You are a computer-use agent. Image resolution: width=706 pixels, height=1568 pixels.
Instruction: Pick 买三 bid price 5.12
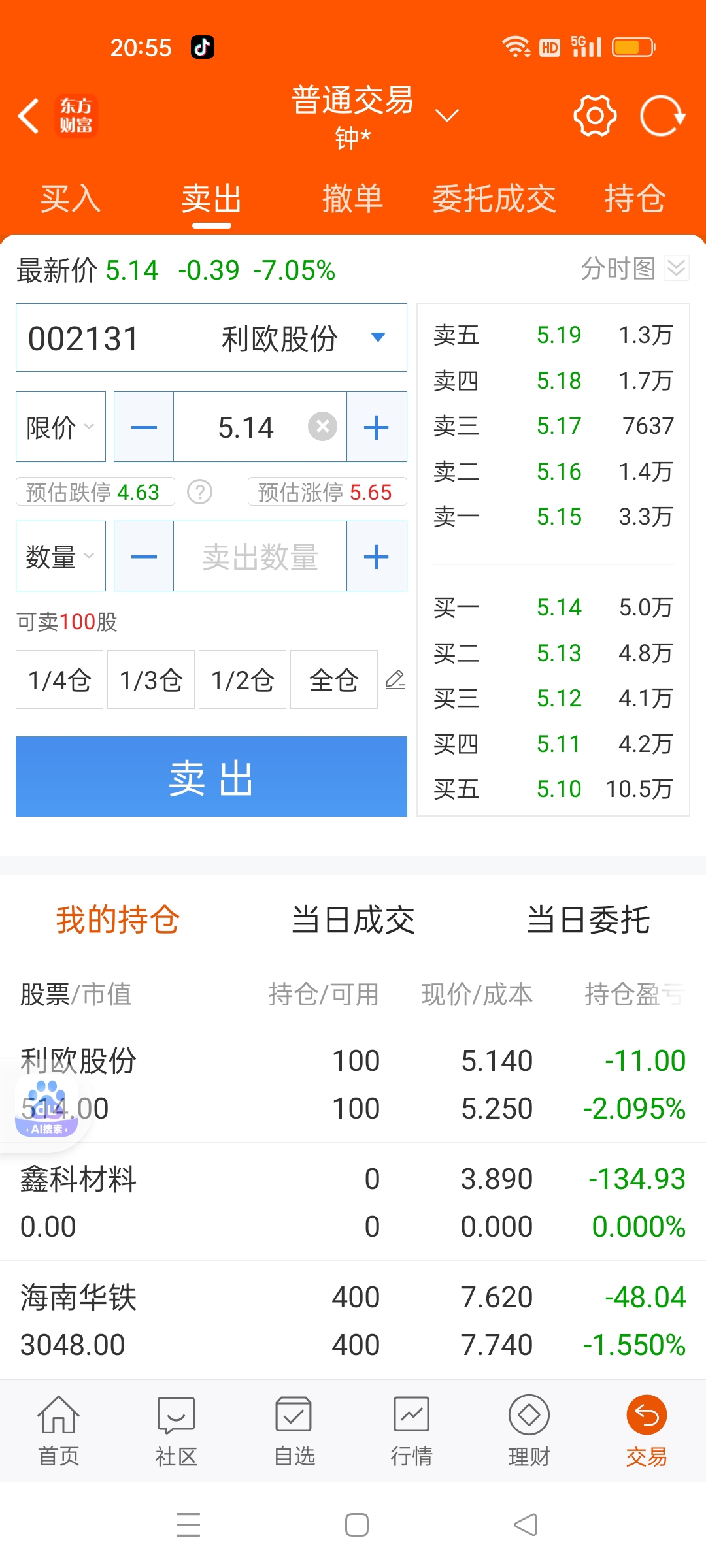[x=553, y=698]
